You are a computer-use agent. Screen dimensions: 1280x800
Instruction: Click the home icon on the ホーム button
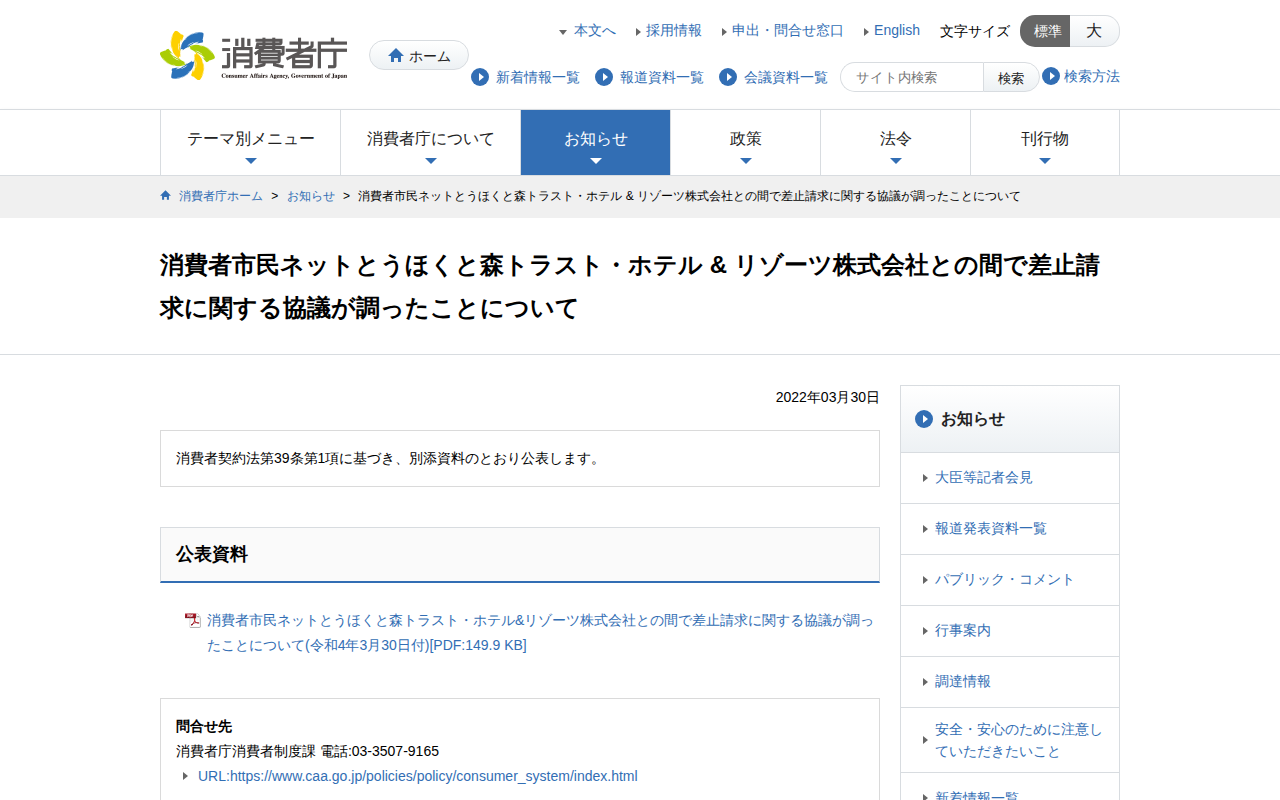click(x=397, y=55)
